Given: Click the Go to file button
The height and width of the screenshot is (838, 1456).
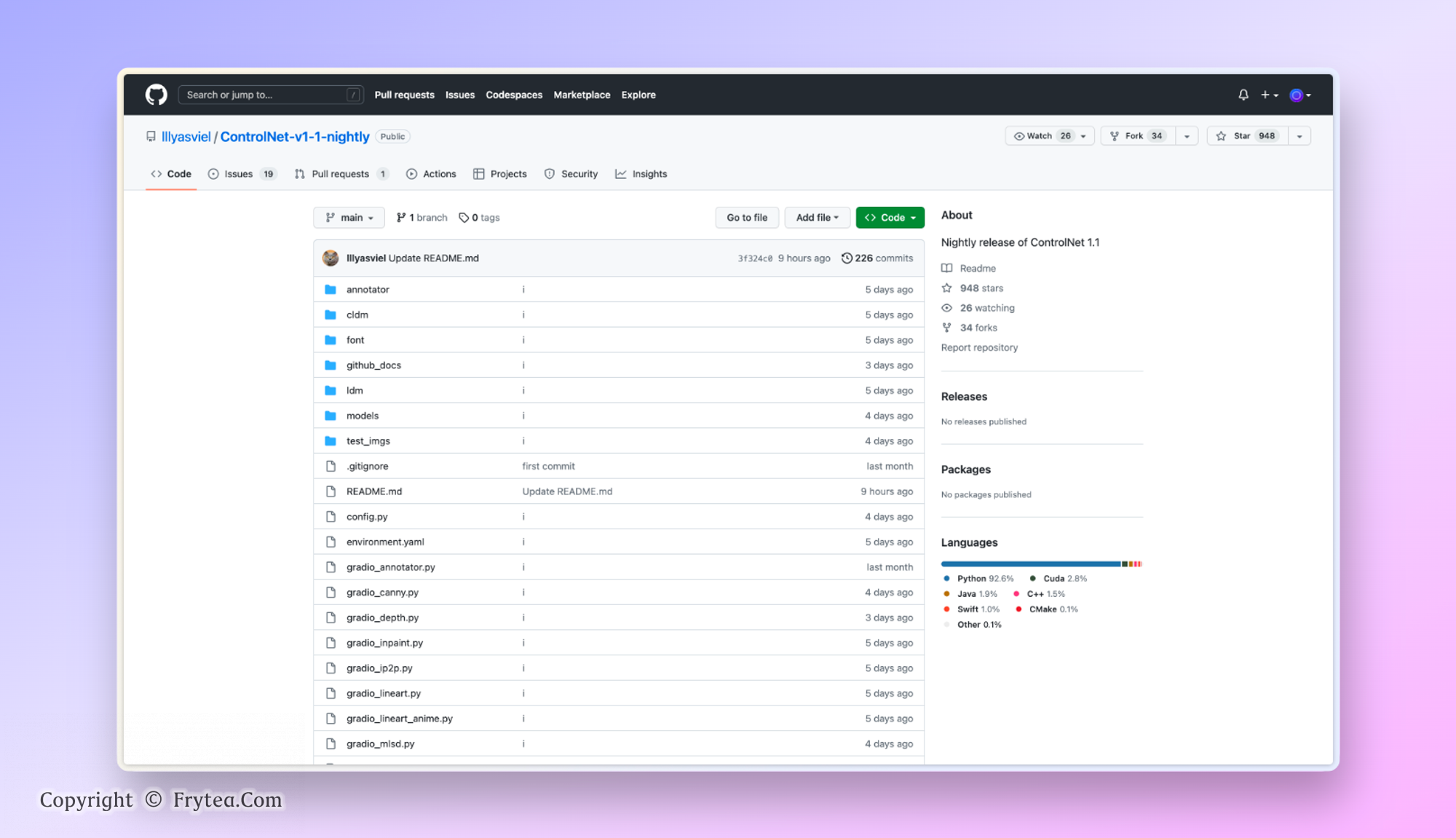Looking at the screenshot, I should (x=747, y=218).
